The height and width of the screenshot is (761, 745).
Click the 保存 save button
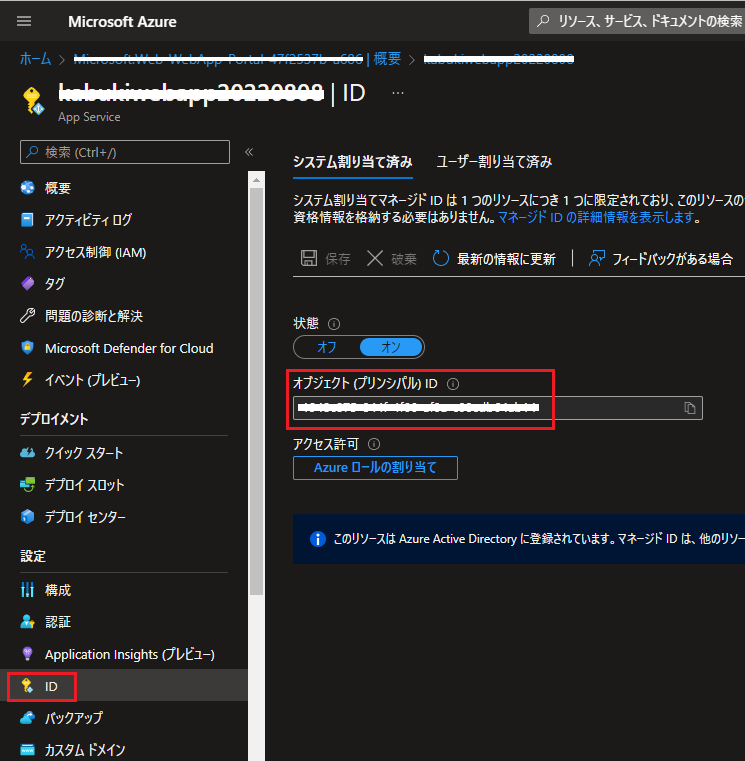point(326,259)
